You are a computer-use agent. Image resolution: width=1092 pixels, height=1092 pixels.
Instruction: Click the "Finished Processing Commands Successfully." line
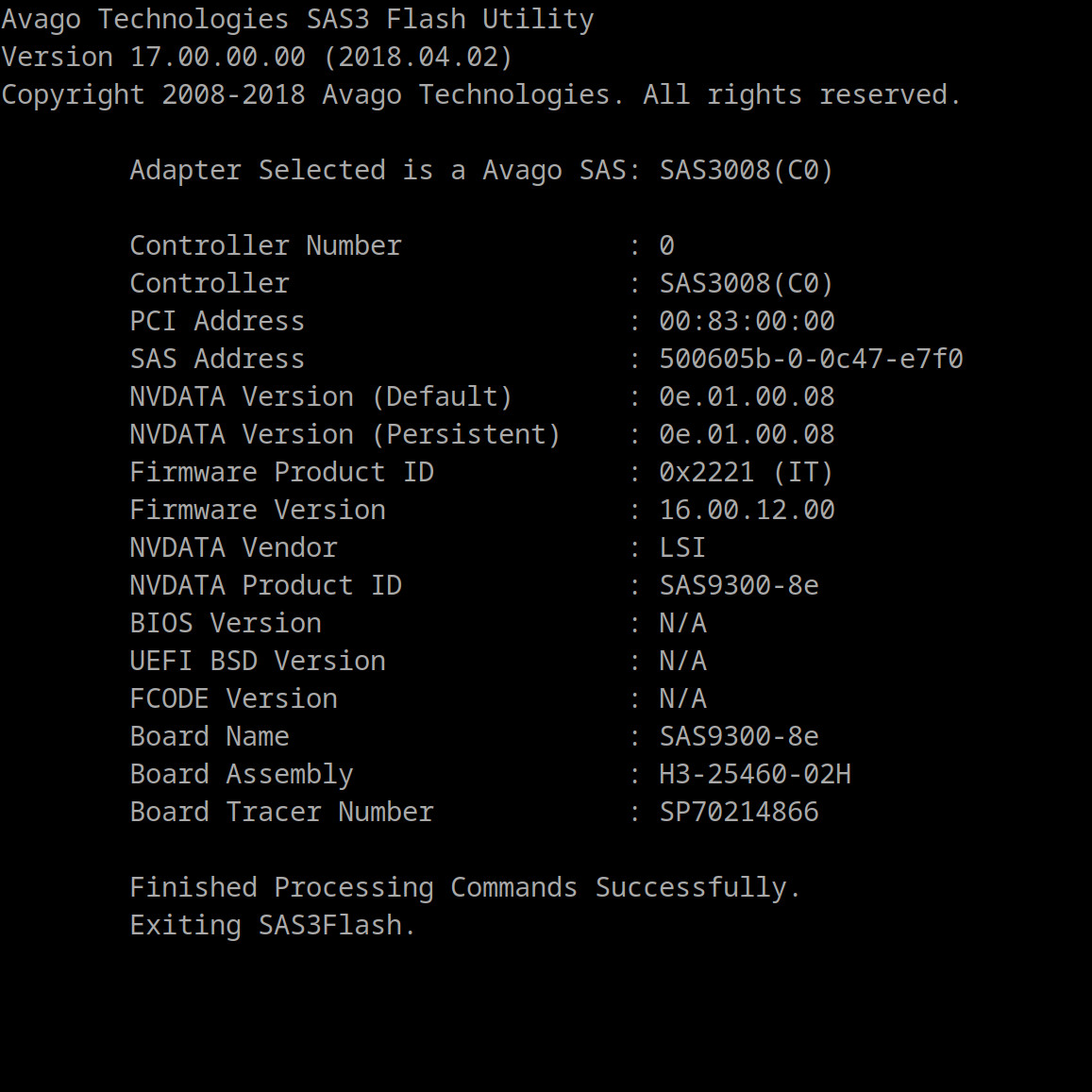click(x=464, y=887)
